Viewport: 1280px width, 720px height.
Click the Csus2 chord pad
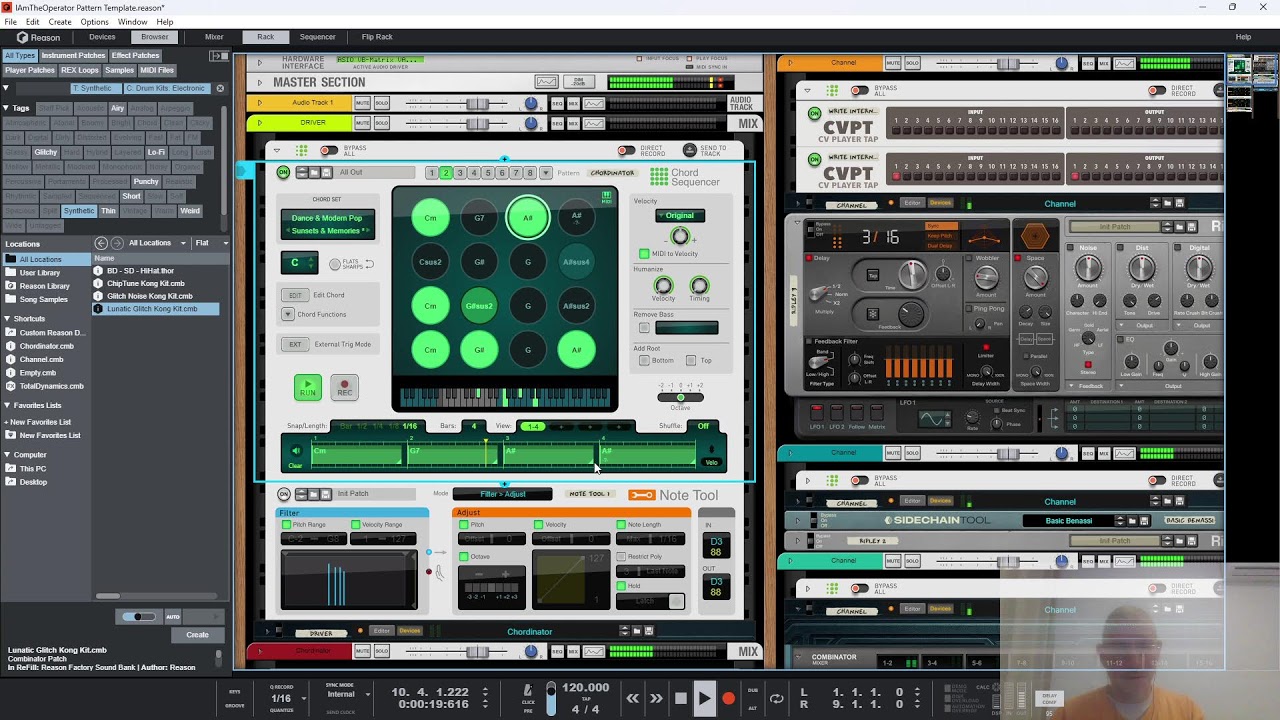[430, 262]
